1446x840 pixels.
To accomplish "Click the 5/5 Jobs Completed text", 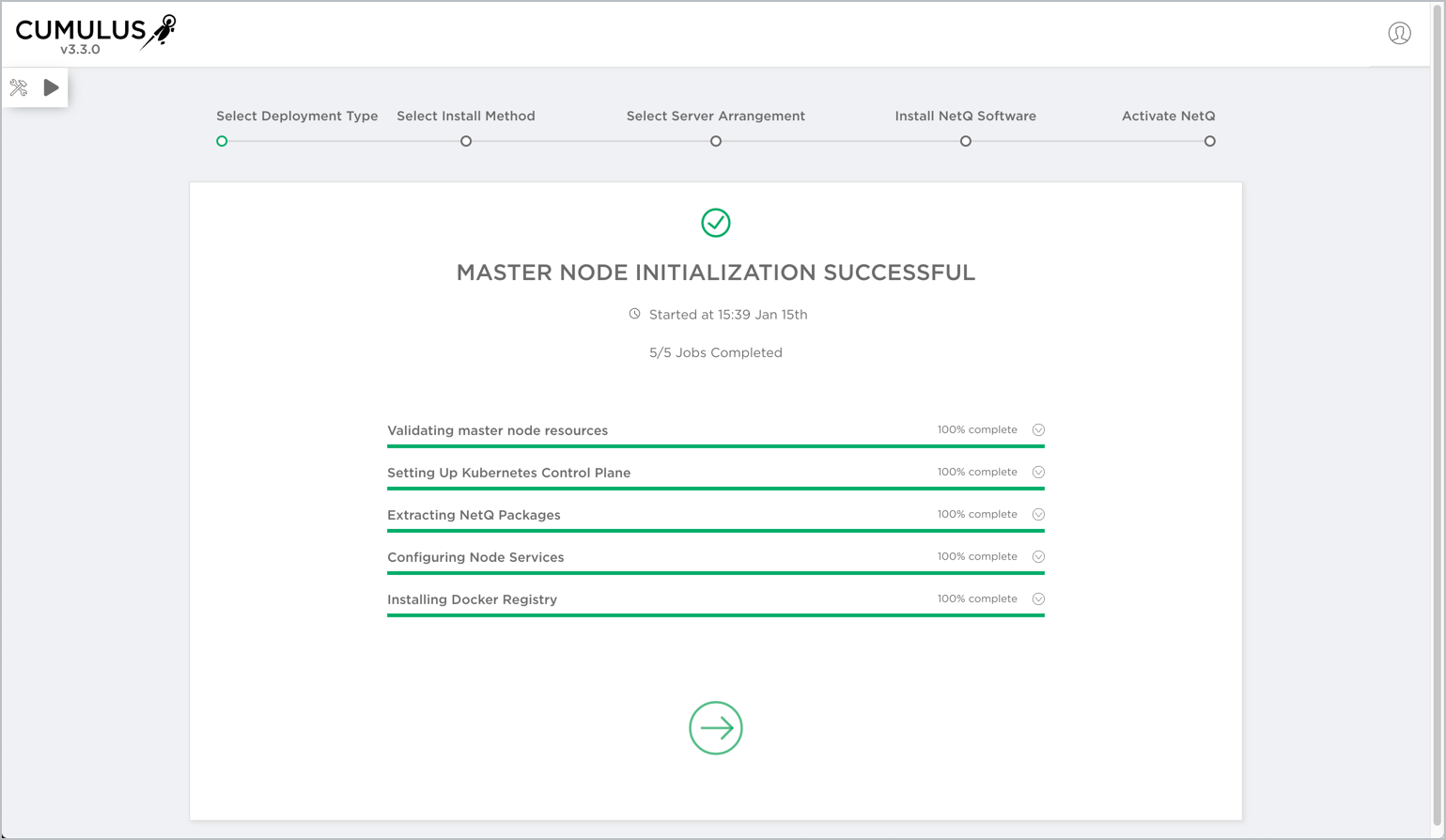I will 715,352.
